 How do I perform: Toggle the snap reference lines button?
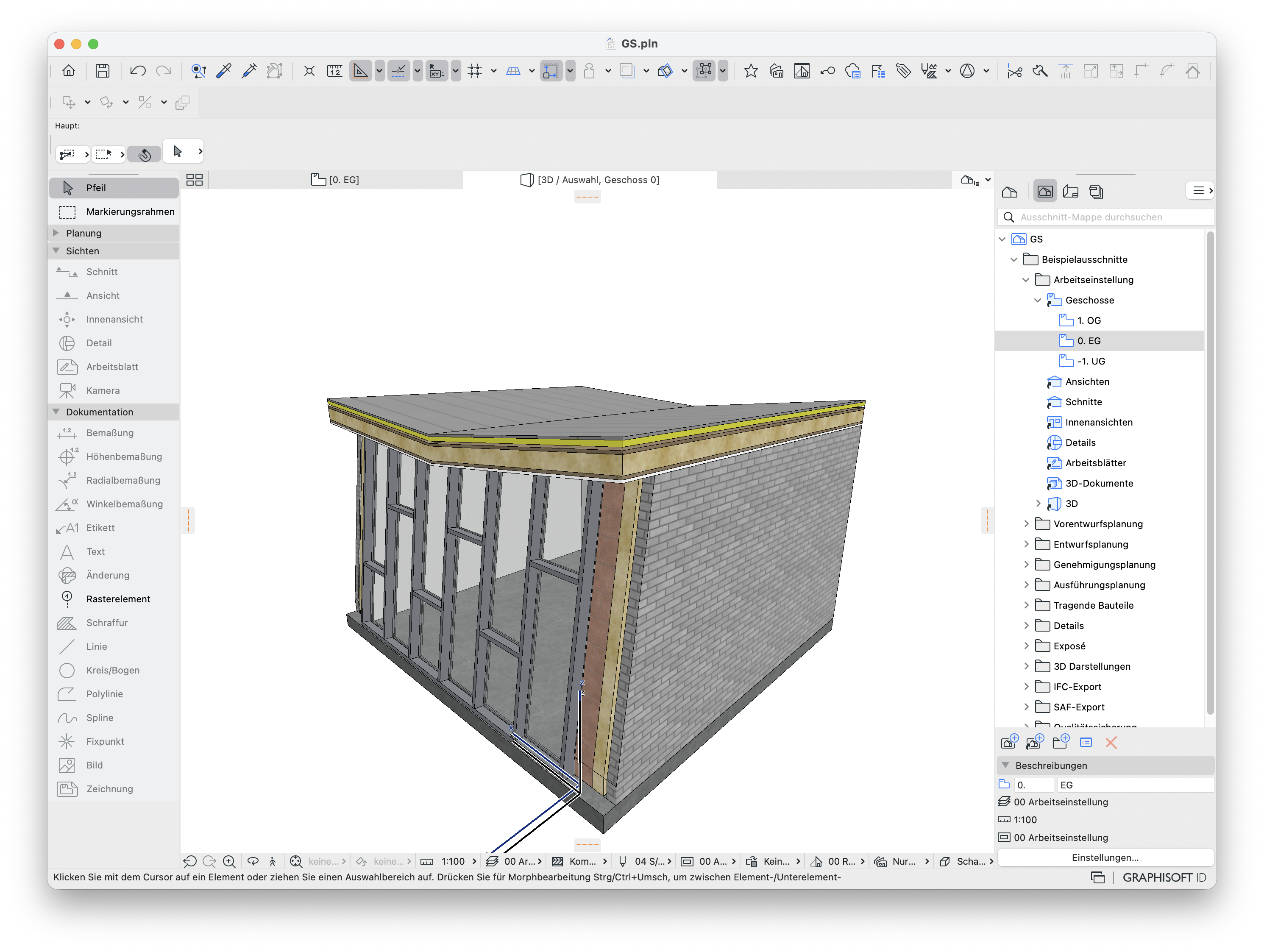[x=398, y=71]
